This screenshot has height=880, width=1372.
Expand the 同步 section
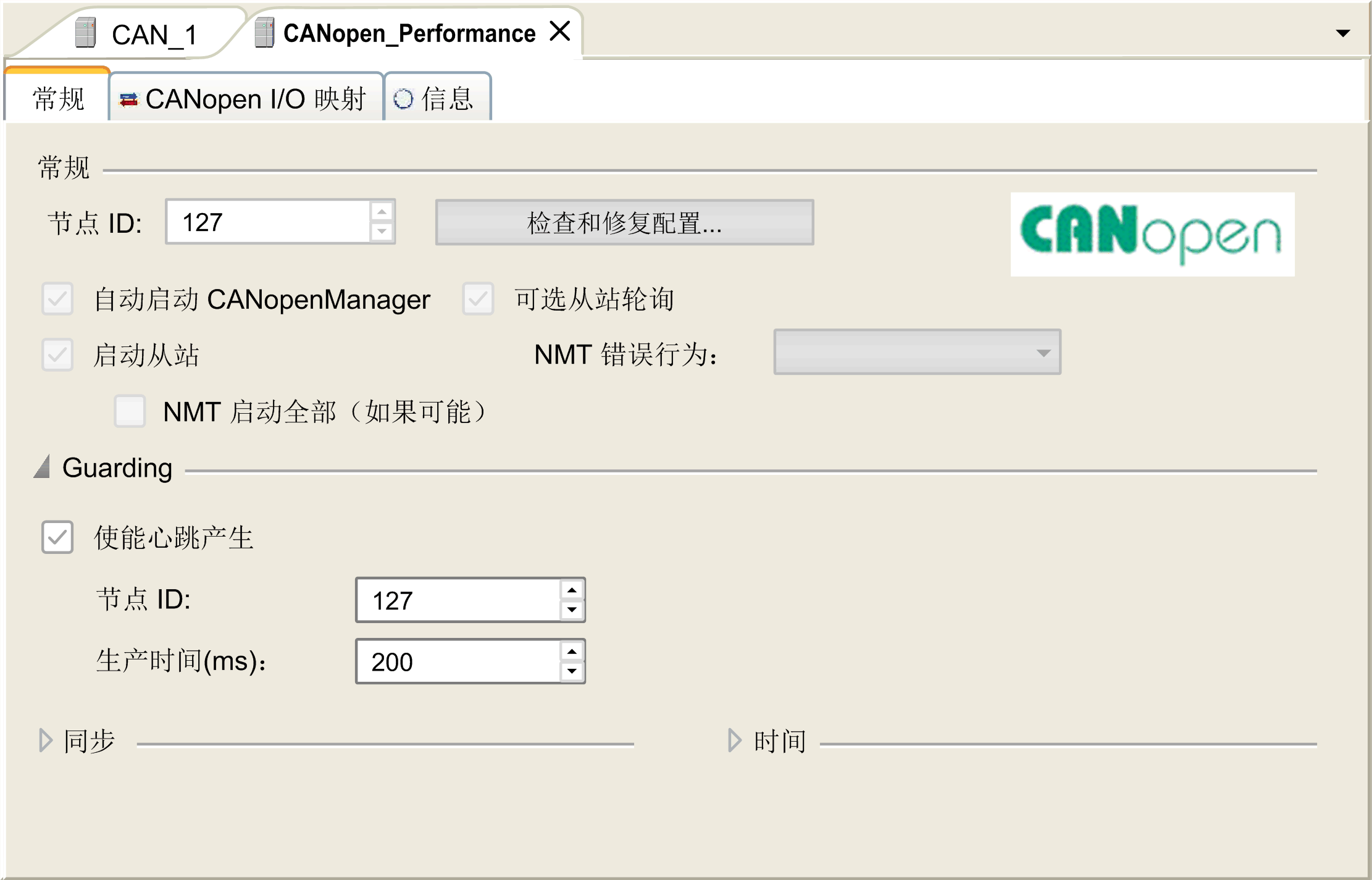46,740
